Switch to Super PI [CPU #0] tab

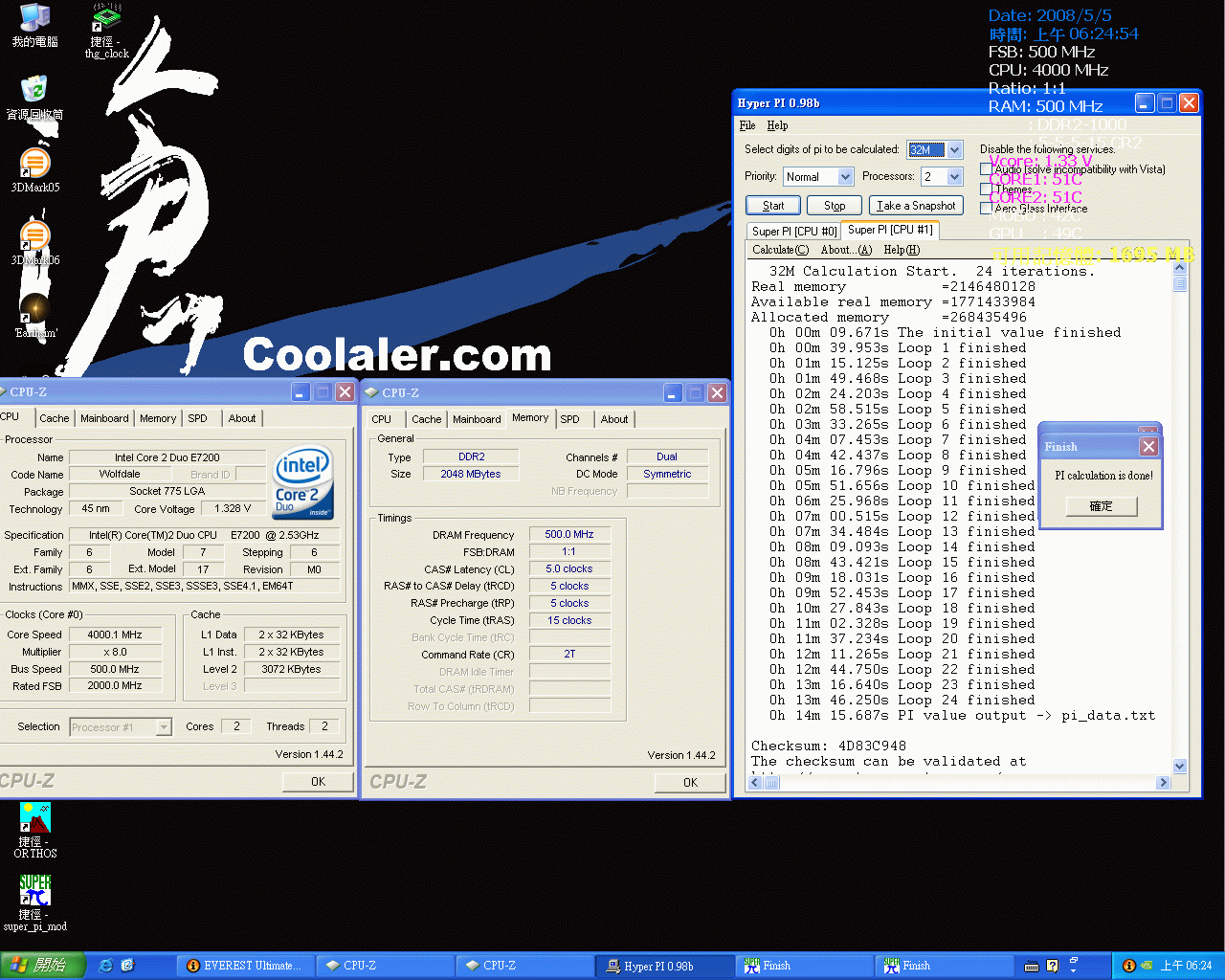click(794, 231)
